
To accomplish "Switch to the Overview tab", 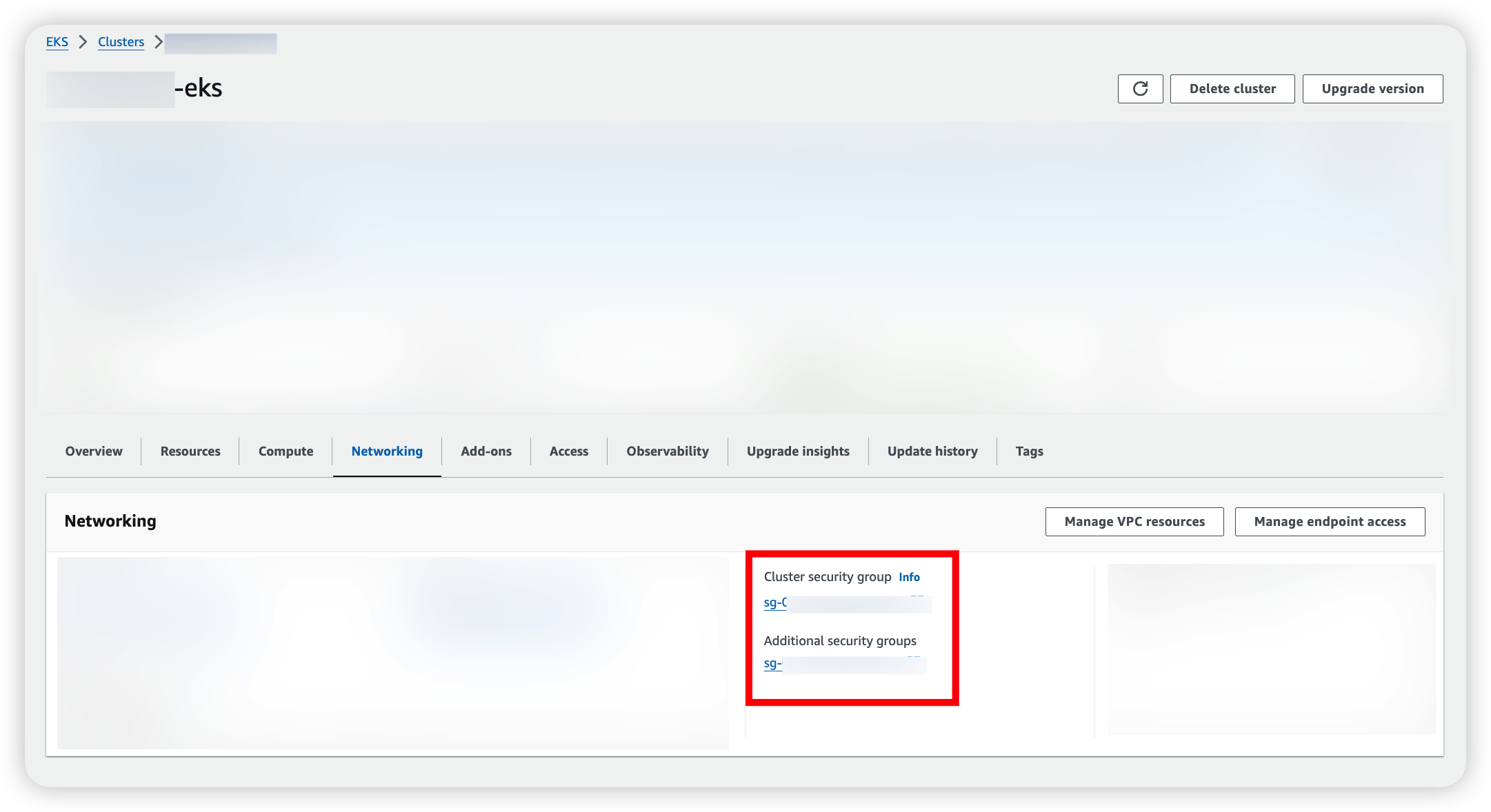I will click(x=94, y=451).
